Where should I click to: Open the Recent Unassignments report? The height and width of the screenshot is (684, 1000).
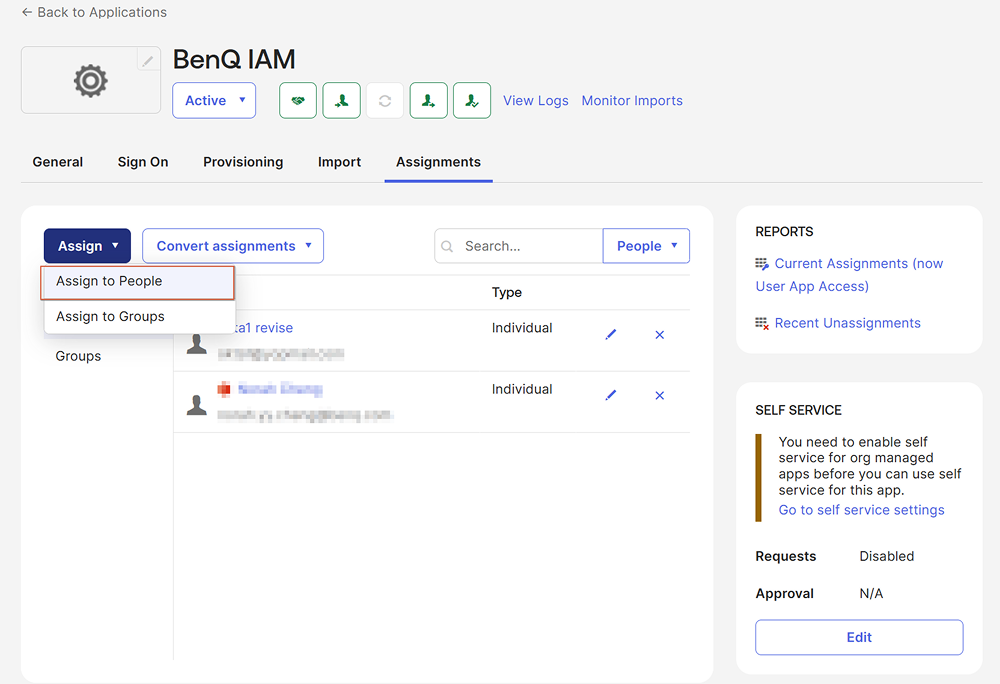[x=847, y=323]
